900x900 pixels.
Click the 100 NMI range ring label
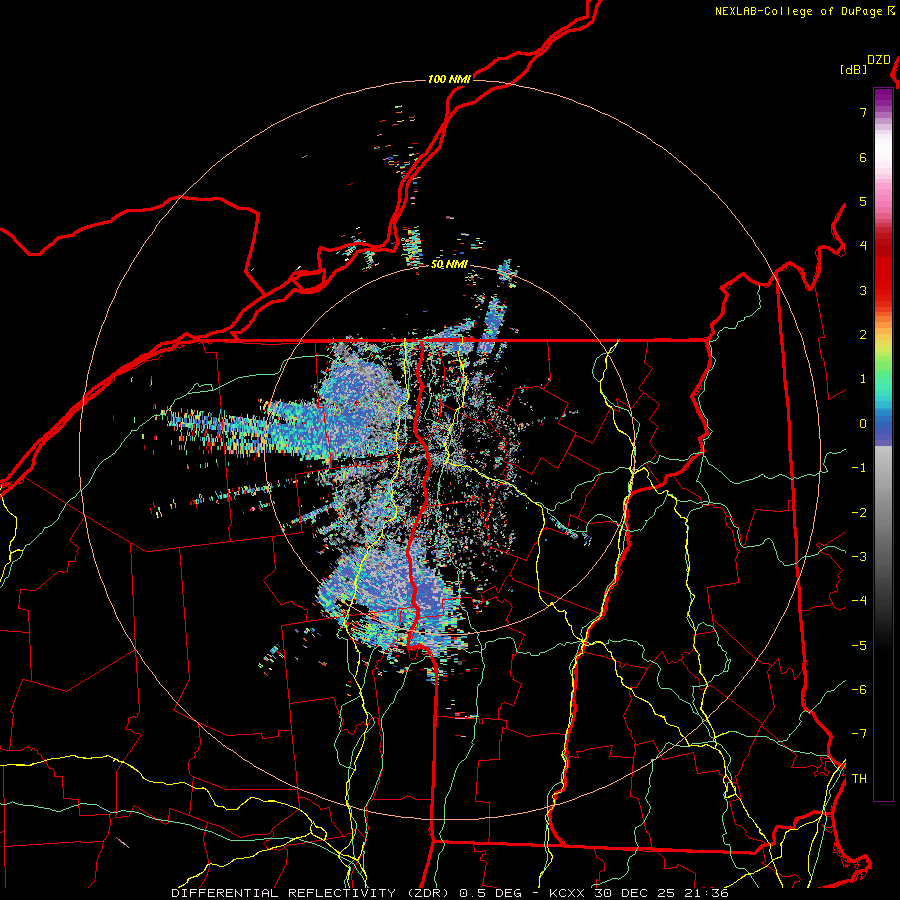click(x=449, y=79)
